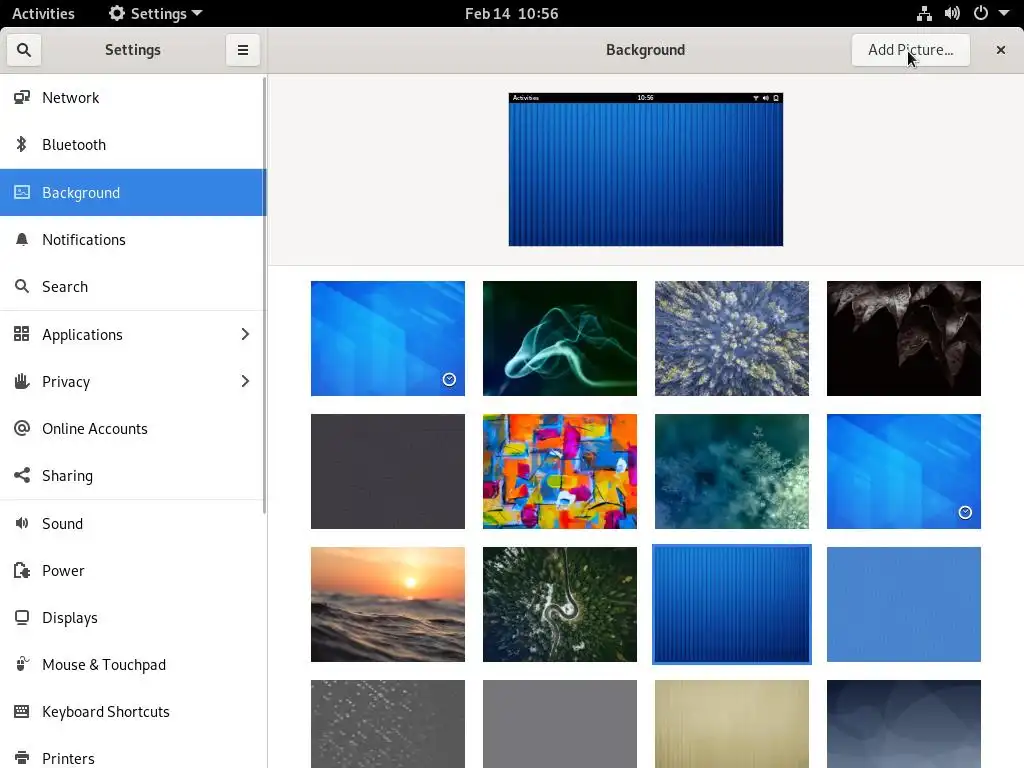1024x768 pixels.
Task: Click the Feb 14 10:56 clock
Action: coord(511,13)
